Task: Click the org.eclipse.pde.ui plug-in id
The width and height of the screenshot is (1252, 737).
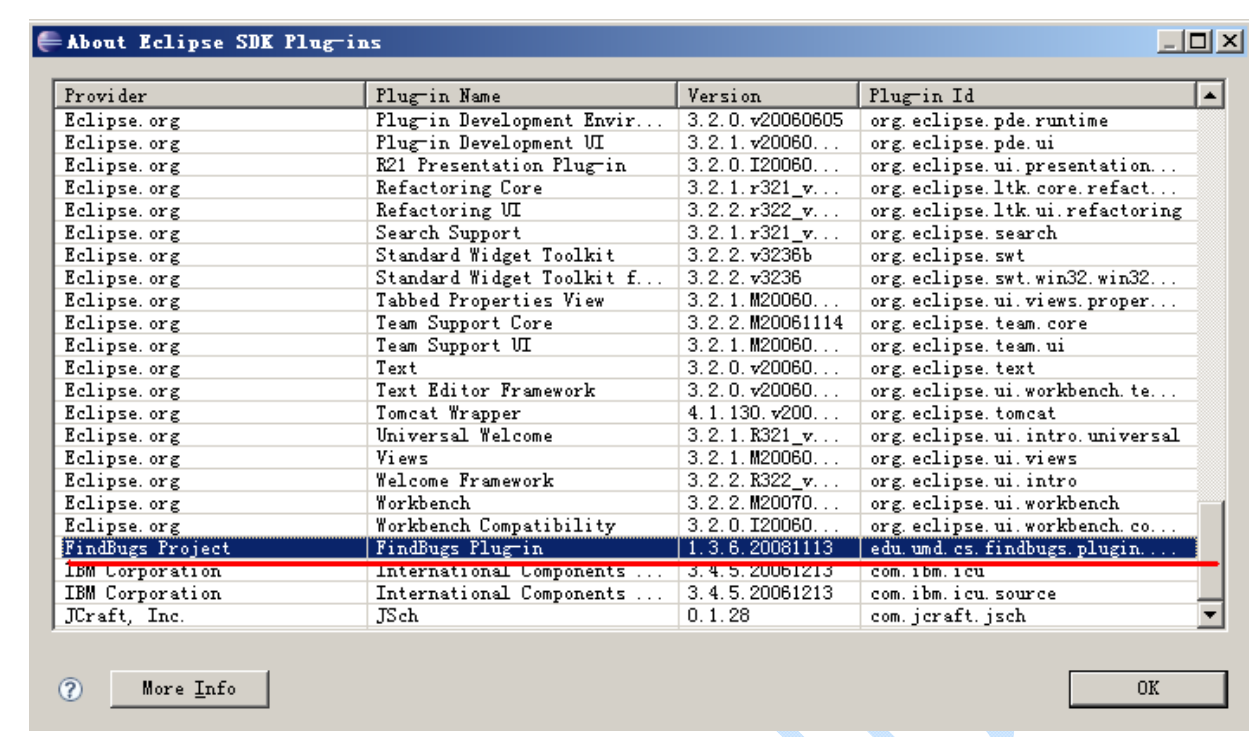Action: click(961, 143)
